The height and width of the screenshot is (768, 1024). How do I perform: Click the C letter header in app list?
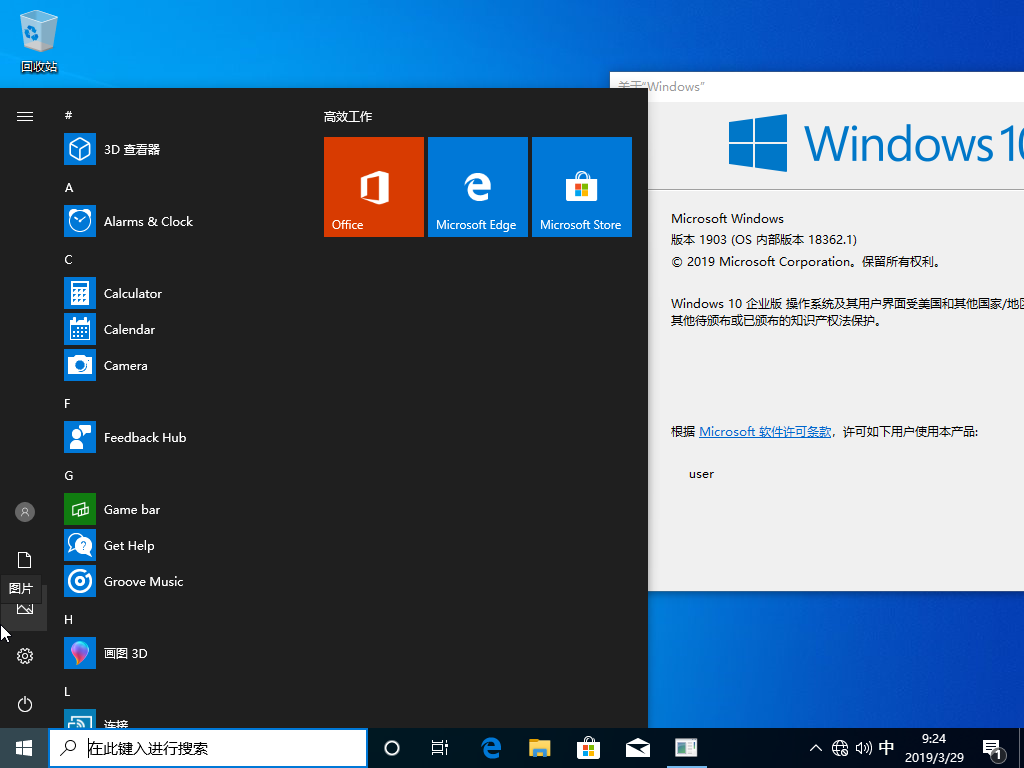(68, 259)
